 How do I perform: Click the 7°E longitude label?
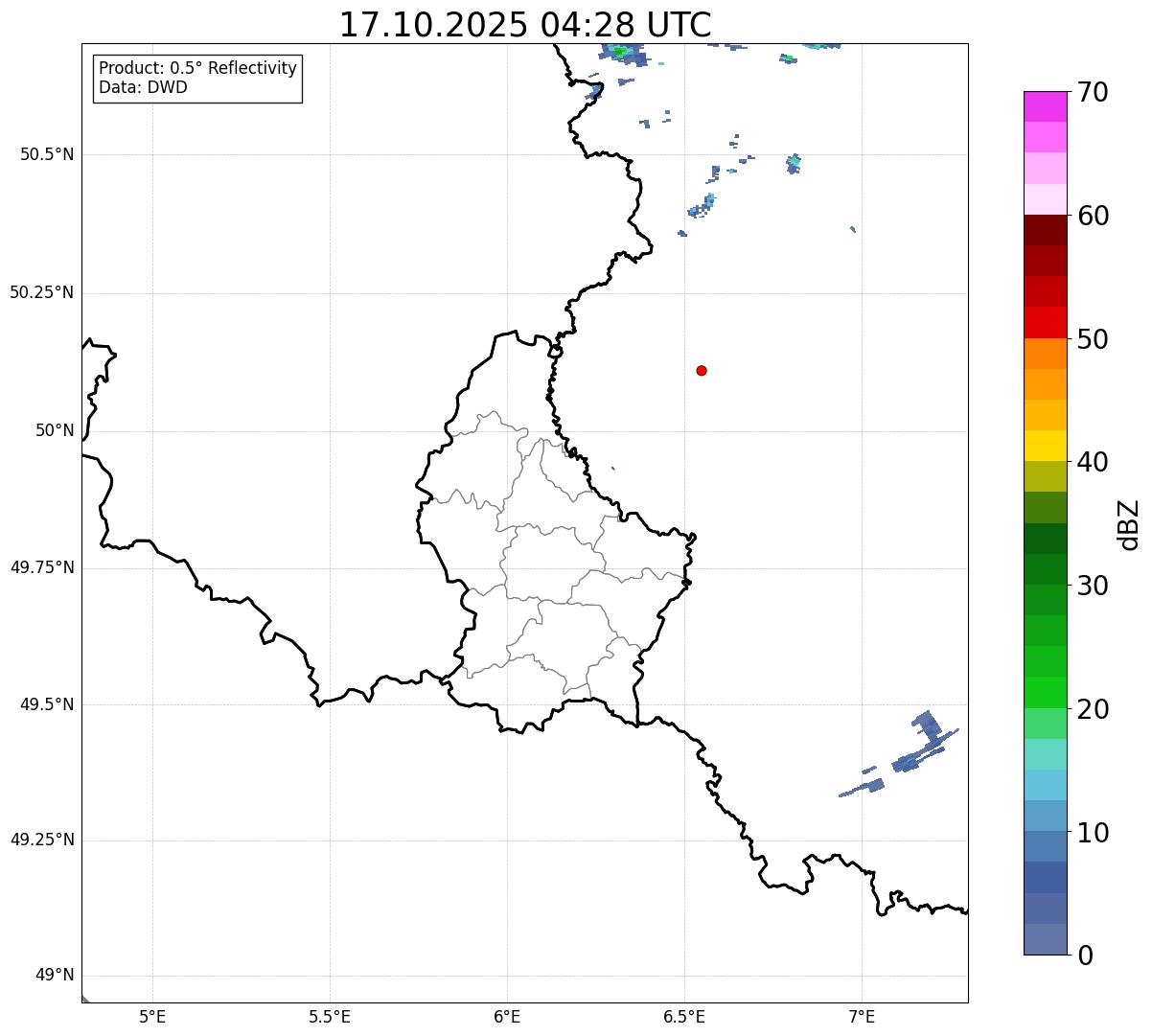click(x=862, y=1016)
